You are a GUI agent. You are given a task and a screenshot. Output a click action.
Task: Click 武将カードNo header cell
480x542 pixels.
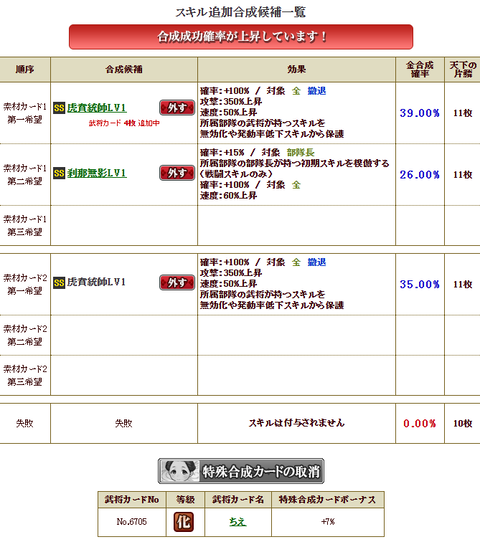pyautogui.click(x=132, y=499)
